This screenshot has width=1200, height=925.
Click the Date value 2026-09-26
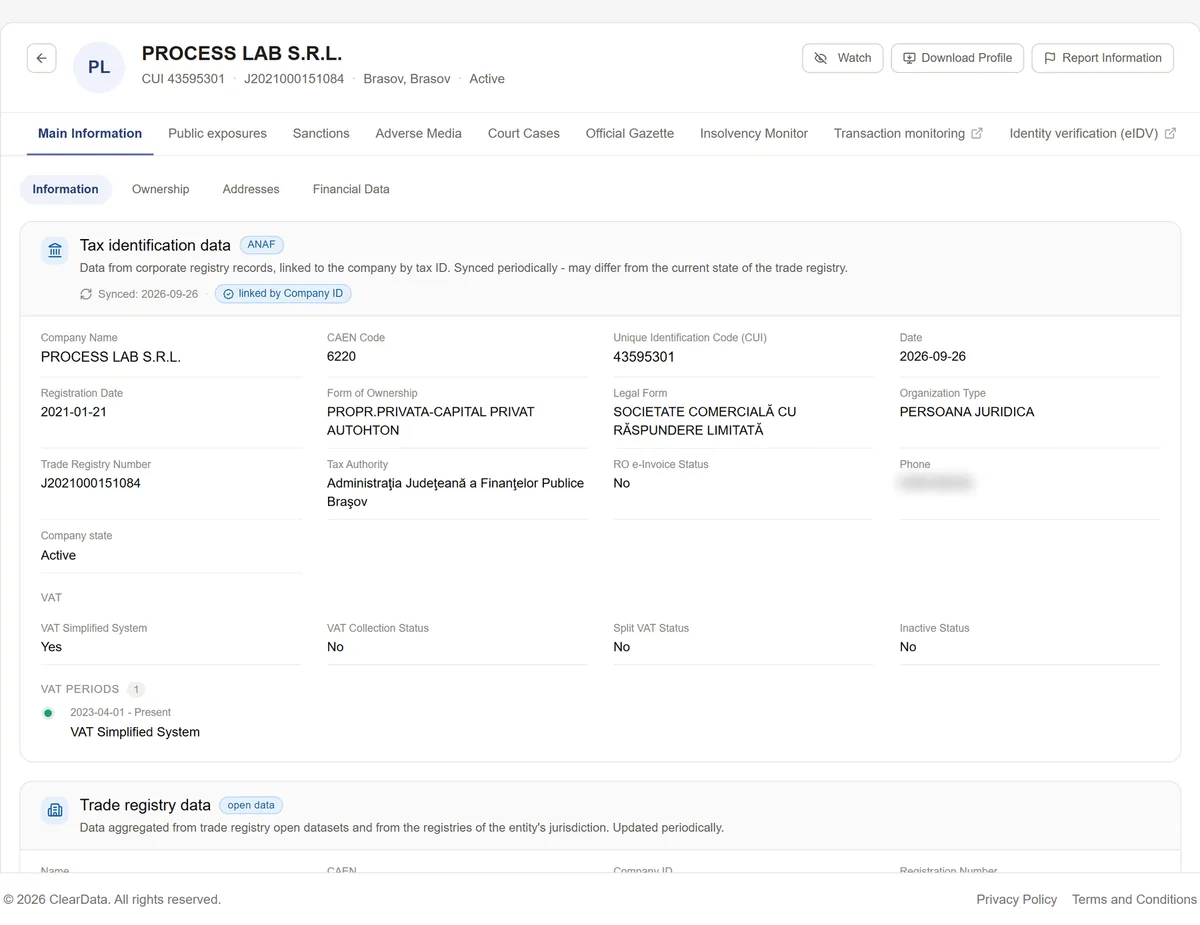tap(933, 356)
